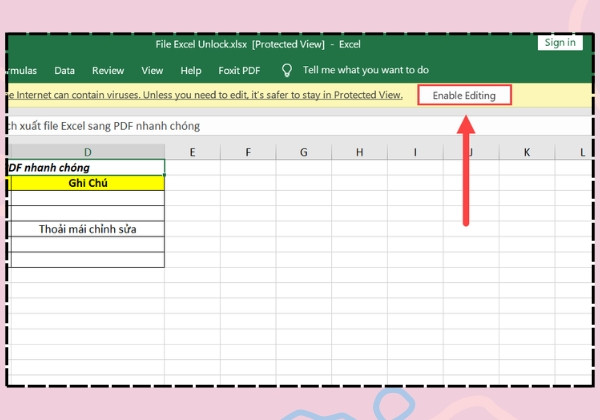Select column D header

click(x=87, y=152)
